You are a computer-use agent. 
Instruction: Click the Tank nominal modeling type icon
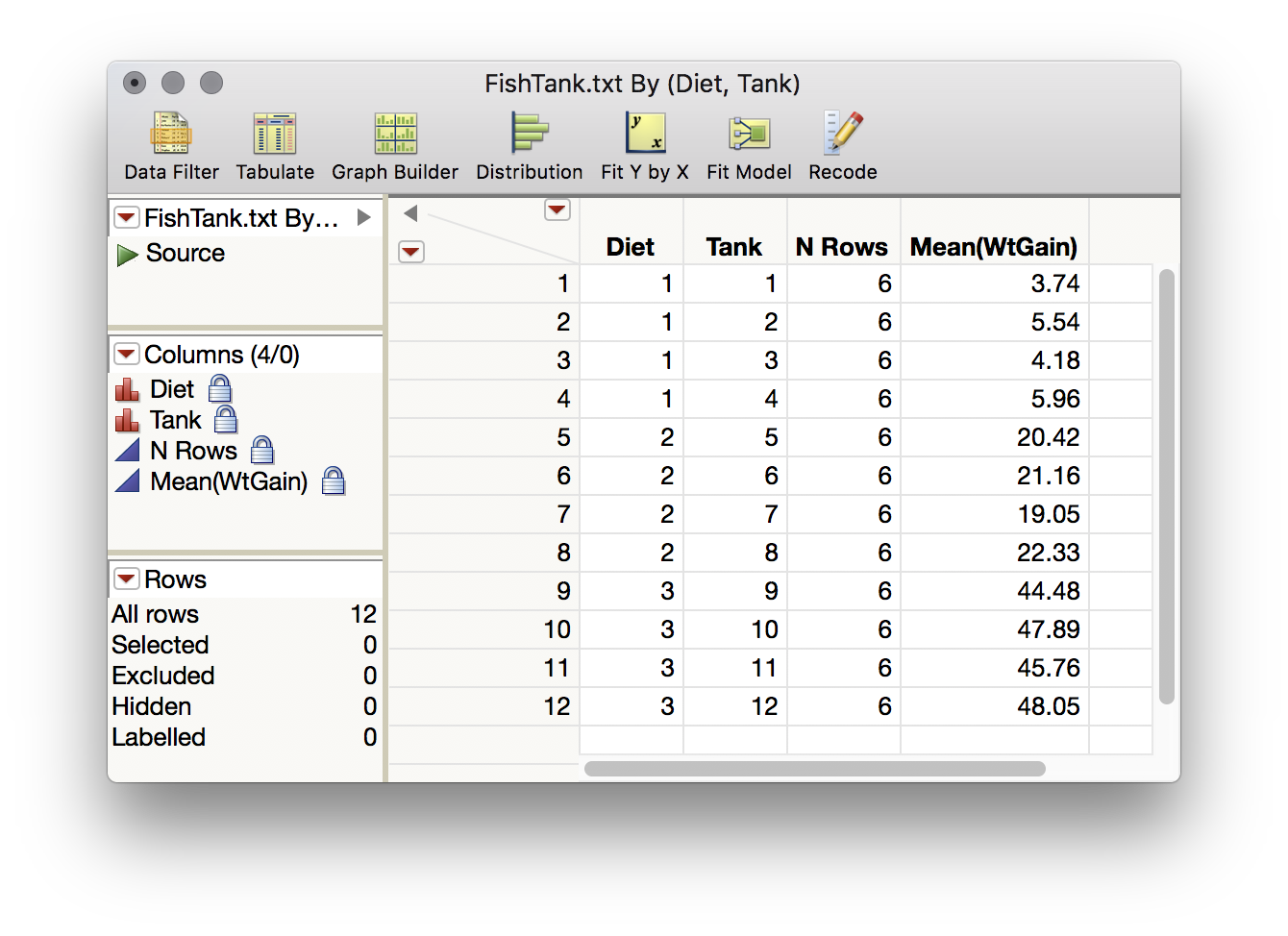127,420
